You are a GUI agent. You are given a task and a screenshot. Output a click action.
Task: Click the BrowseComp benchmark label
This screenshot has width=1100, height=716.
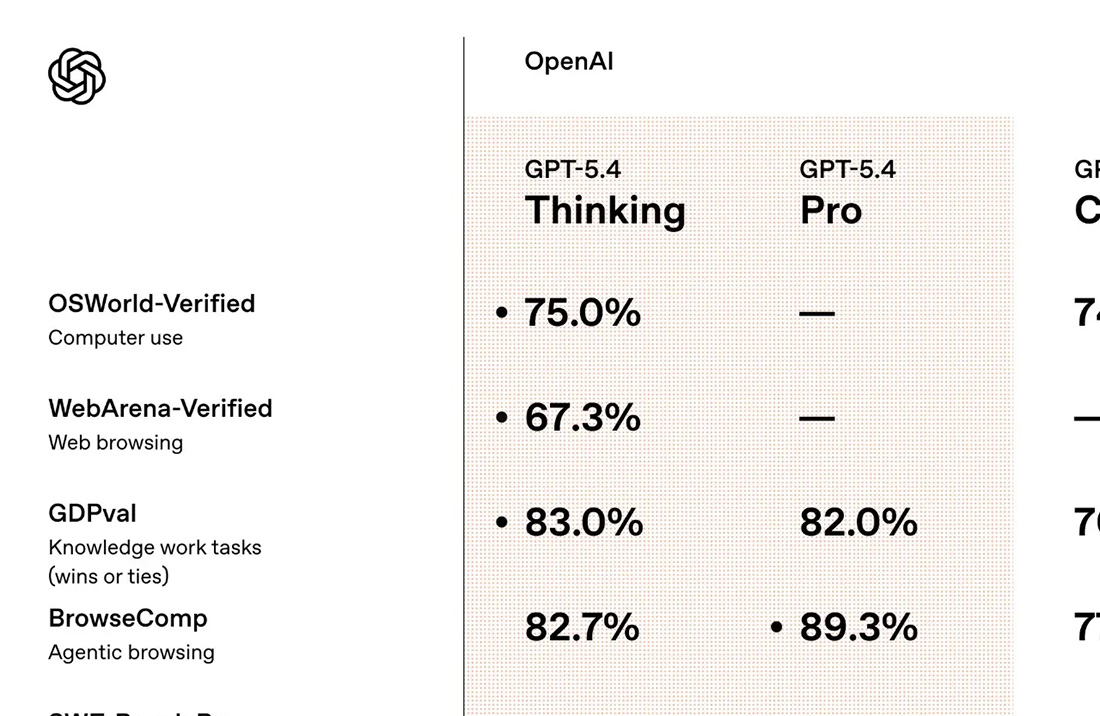pyautogui.click(x=128, y=618)
